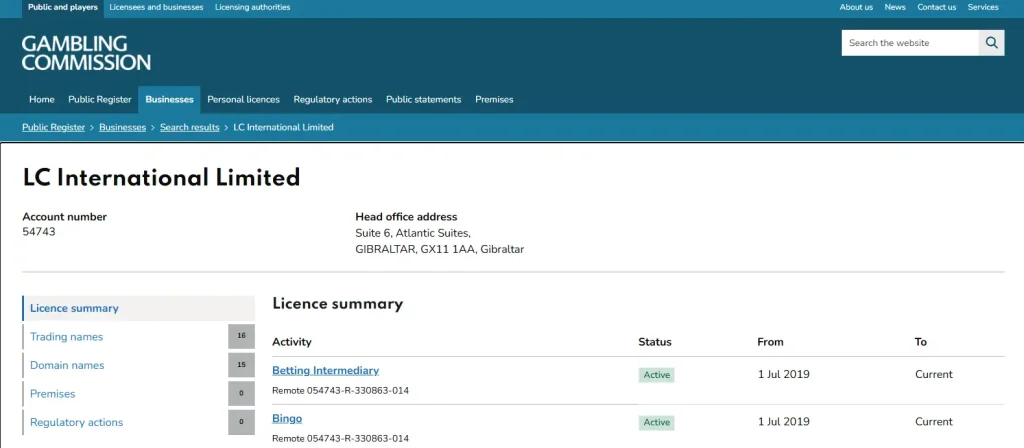Select Businesses in main navigation

[169, 100]
